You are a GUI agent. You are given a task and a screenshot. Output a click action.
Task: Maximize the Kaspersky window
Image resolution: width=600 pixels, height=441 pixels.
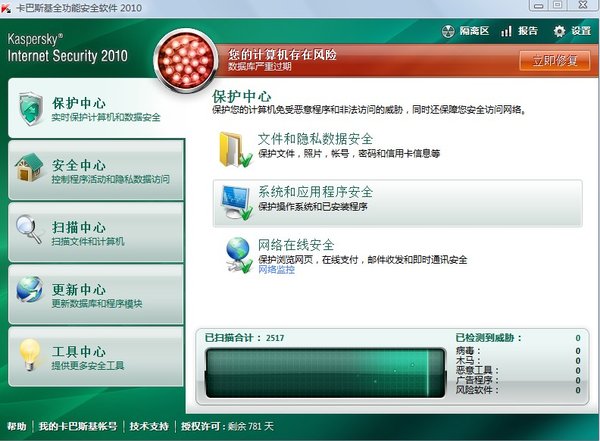(x=558, y=5)
